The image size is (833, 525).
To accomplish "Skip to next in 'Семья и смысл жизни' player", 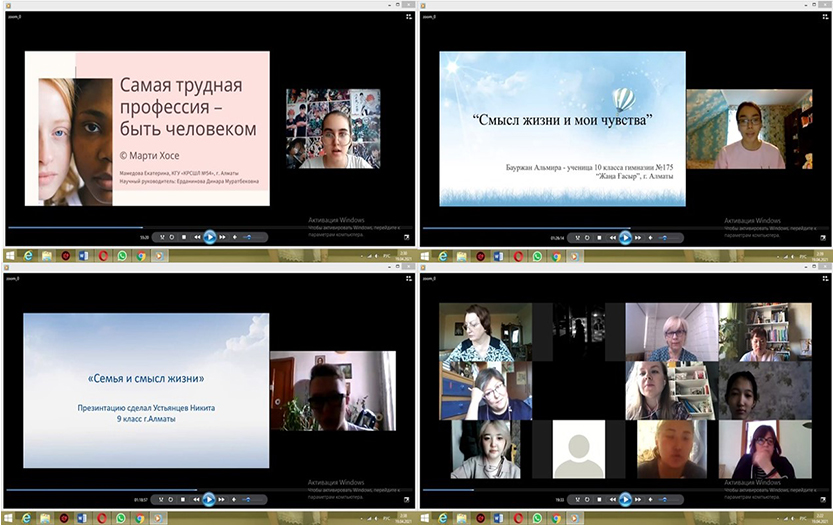I will pyautogui.click(x=222, y=498).
